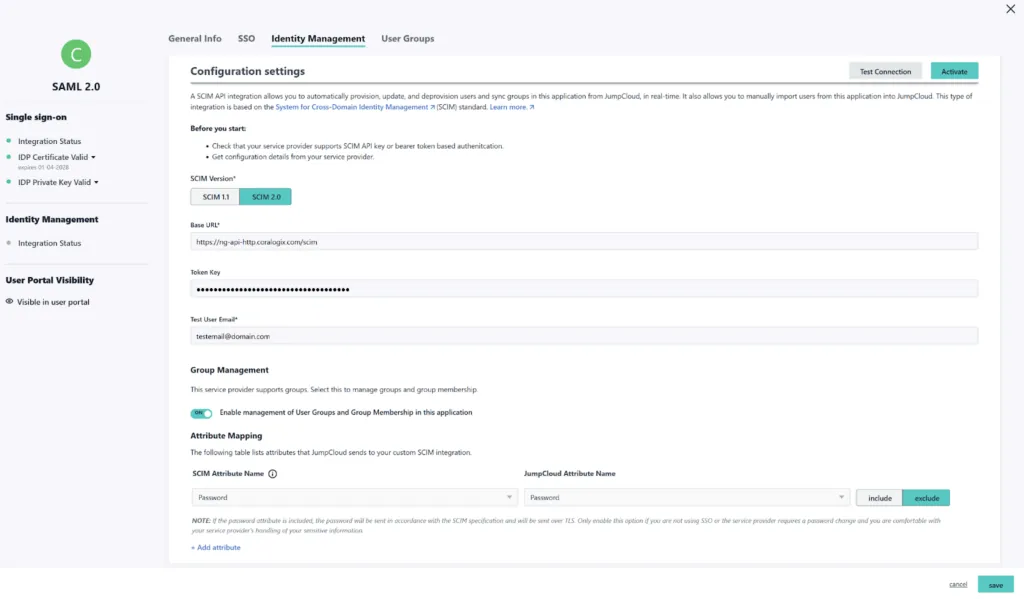Click the Activate button
Viewport: 1024px width, 599px height.
coord(954,71)
